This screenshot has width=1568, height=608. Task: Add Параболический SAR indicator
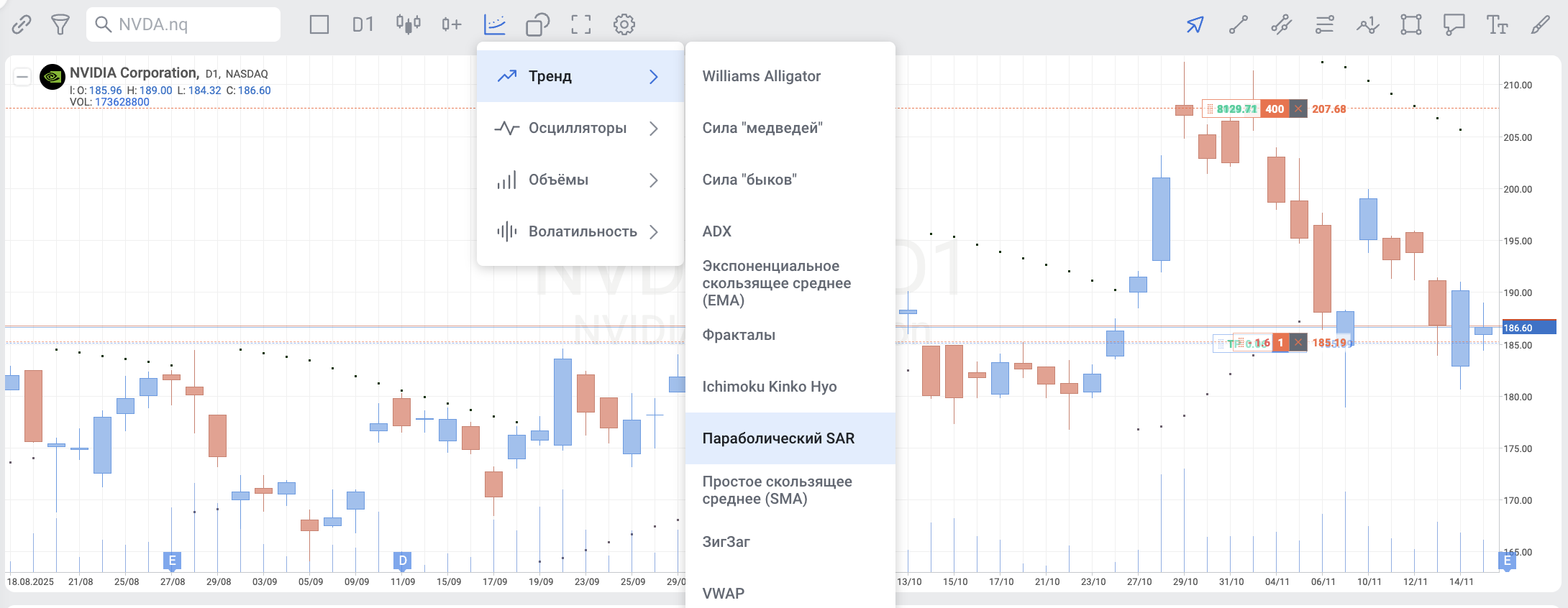(790, 438)
